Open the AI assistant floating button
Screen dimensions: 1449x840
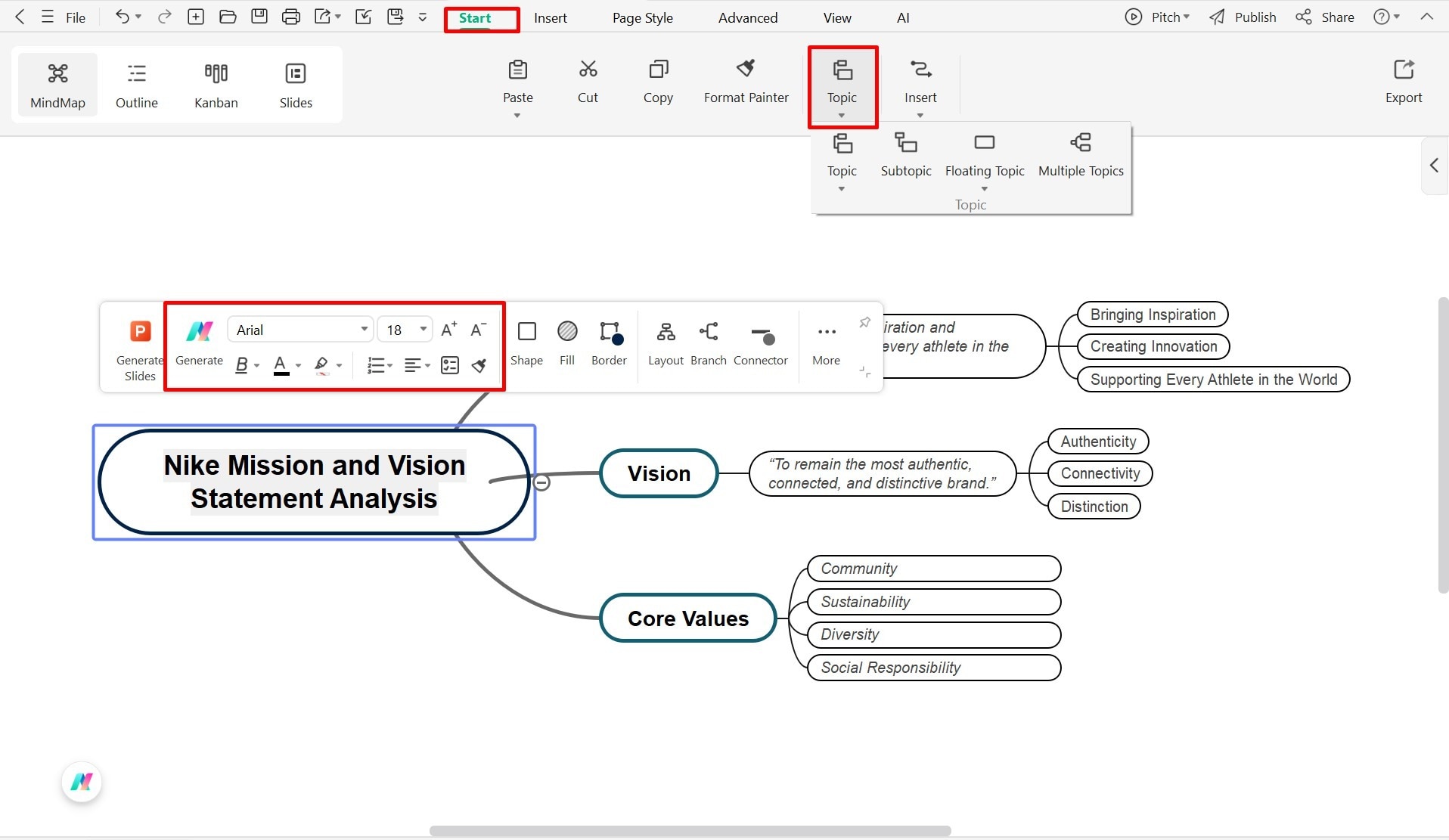82,782
